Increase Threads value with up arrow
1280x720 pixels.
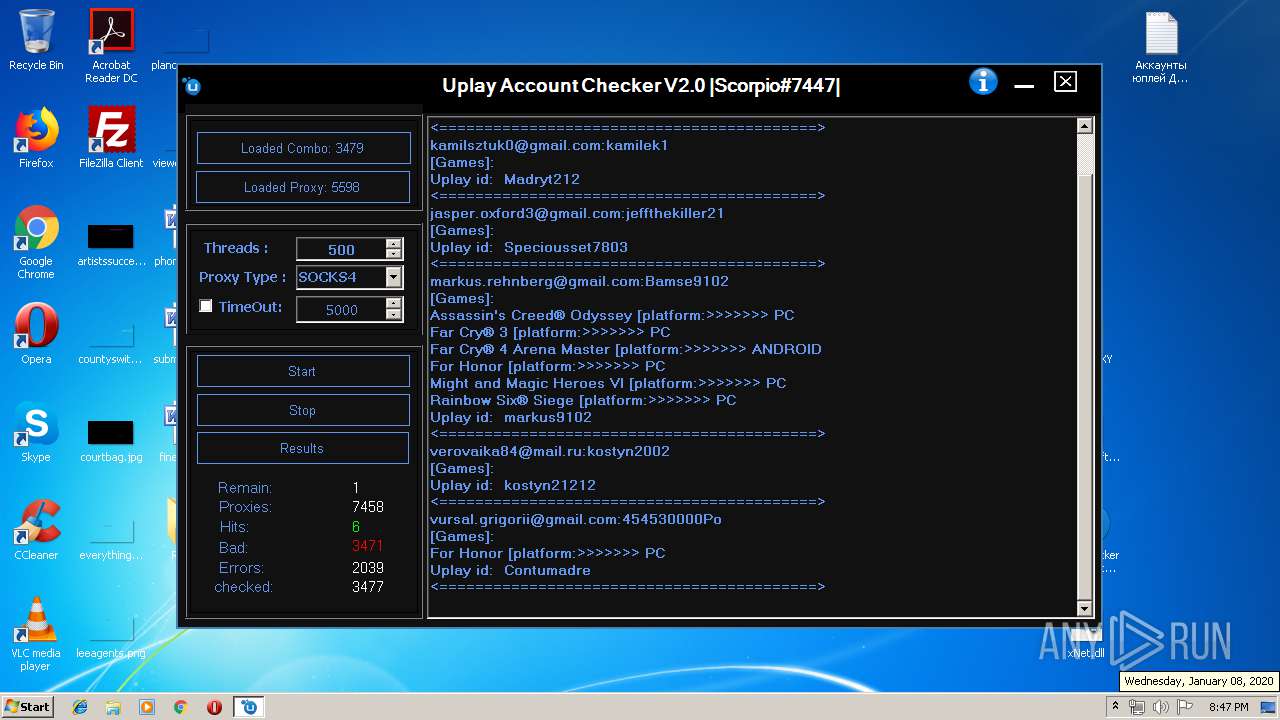pos(394,243)
